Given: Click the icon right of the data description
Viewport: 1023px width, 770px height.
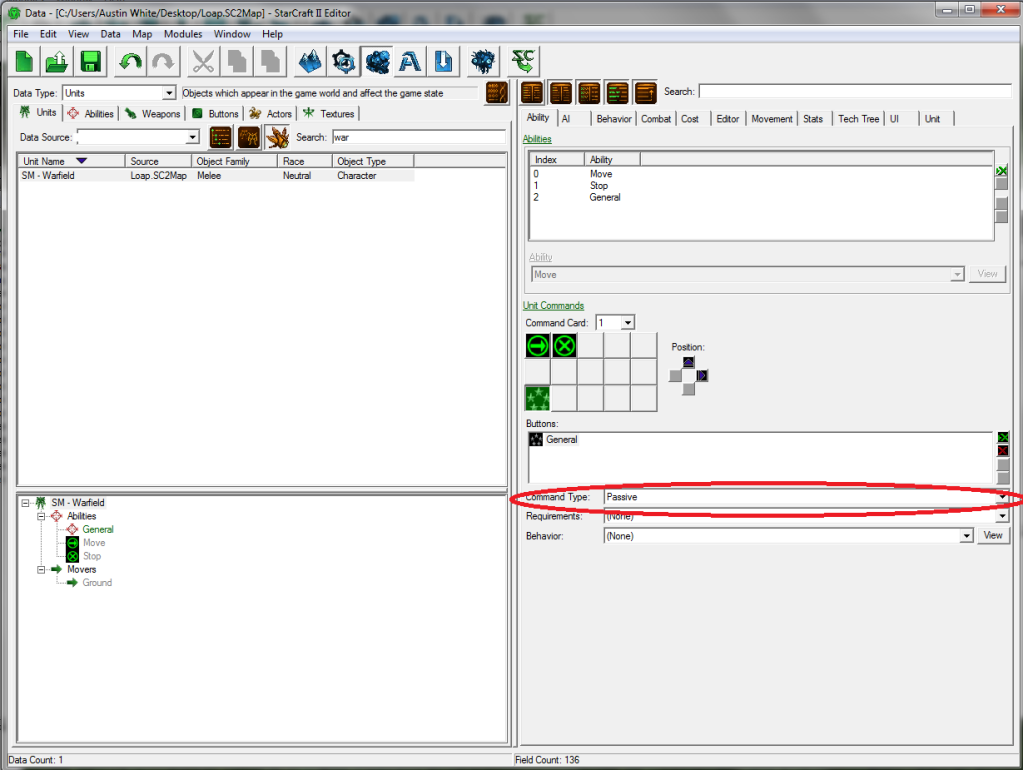Looking at the screenshot, I should click(496, 93).
